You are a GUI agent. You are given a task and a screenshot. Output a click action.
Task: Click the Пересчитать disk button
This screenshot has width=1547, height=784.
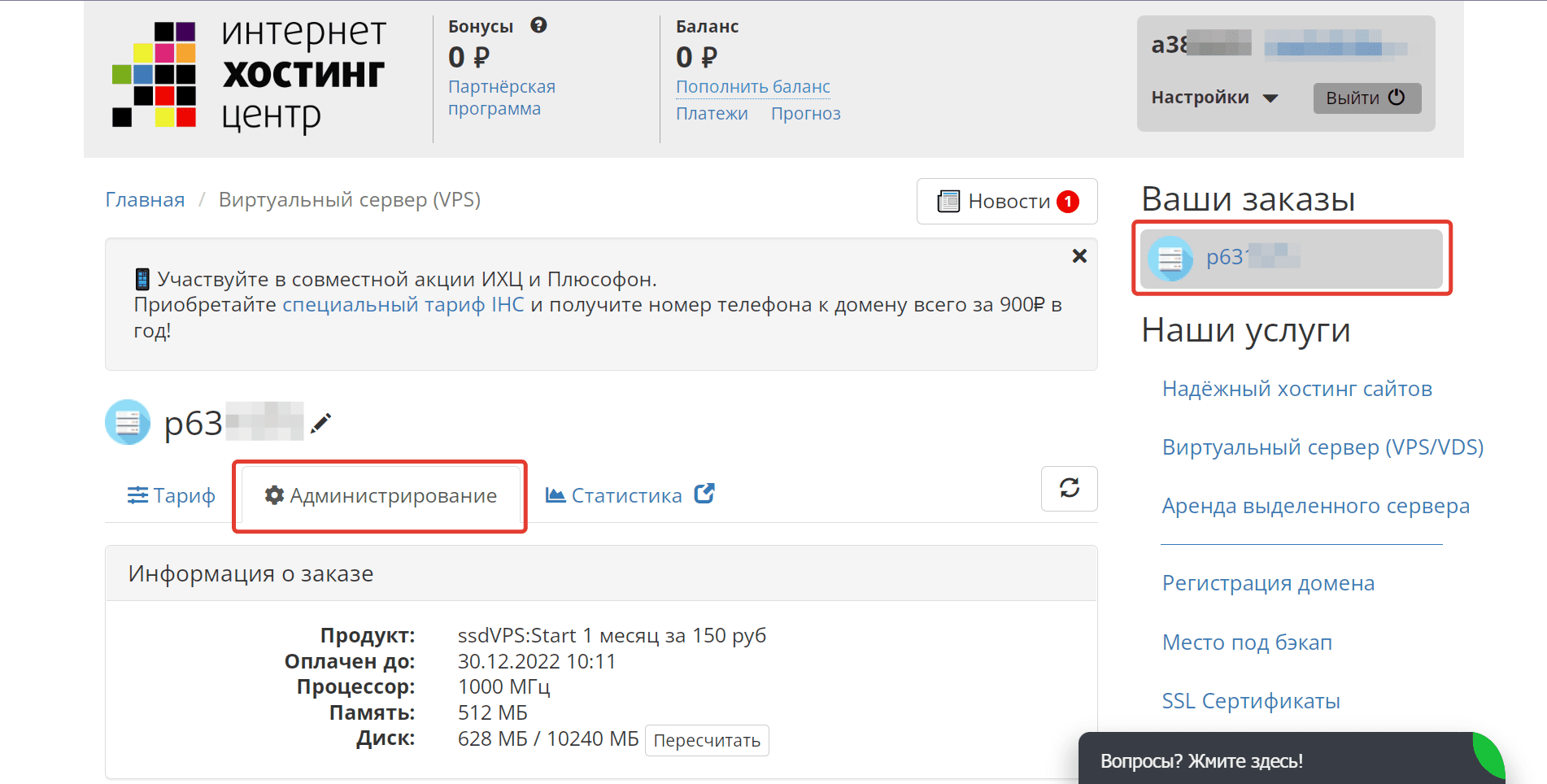[707, 740]
